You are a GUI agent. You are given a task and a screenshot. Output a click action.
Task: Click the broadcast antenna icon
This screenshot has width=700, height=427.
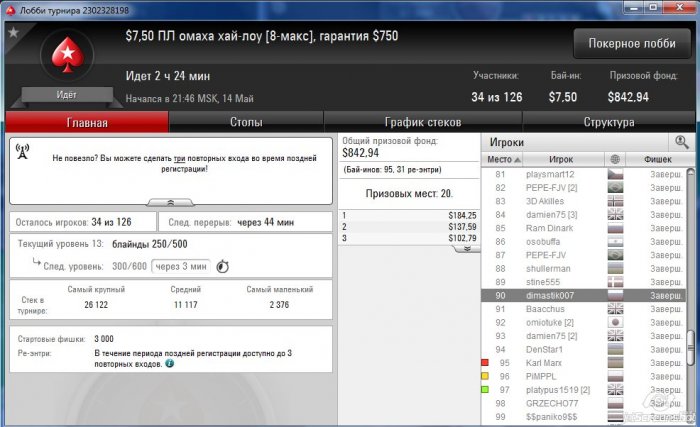22,151
